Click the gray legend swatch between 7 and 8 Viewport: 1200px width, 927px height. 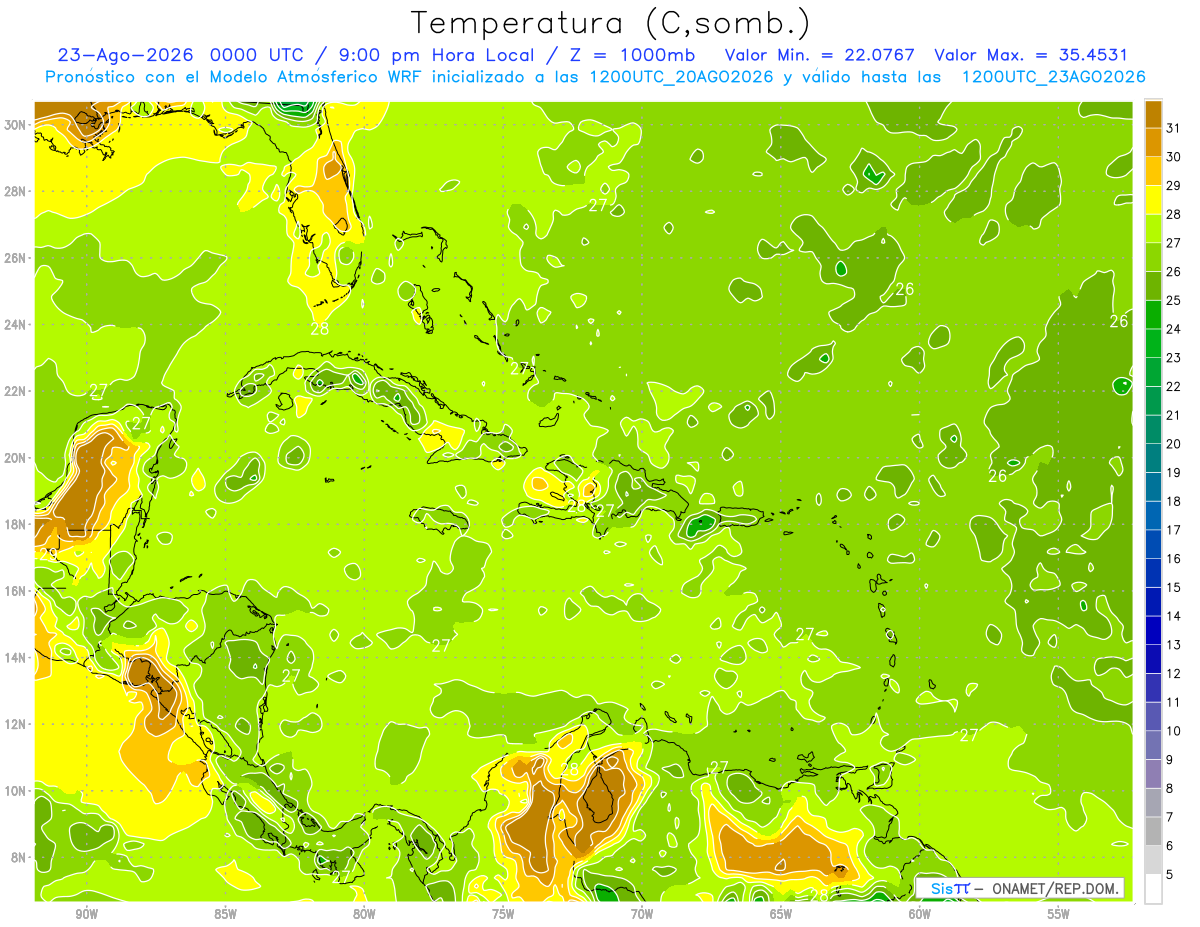pos(1153,802)
